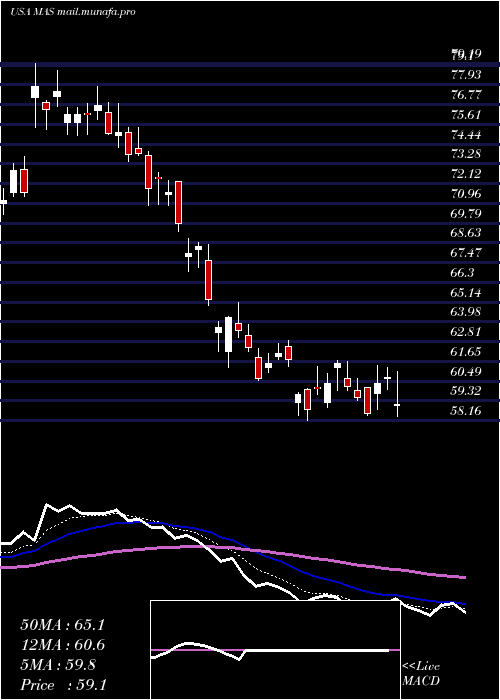Image resolution: width=500 pixels, height=700 pixels.
Task: Click the 62.81 price axis label
Action: (466, 332)
